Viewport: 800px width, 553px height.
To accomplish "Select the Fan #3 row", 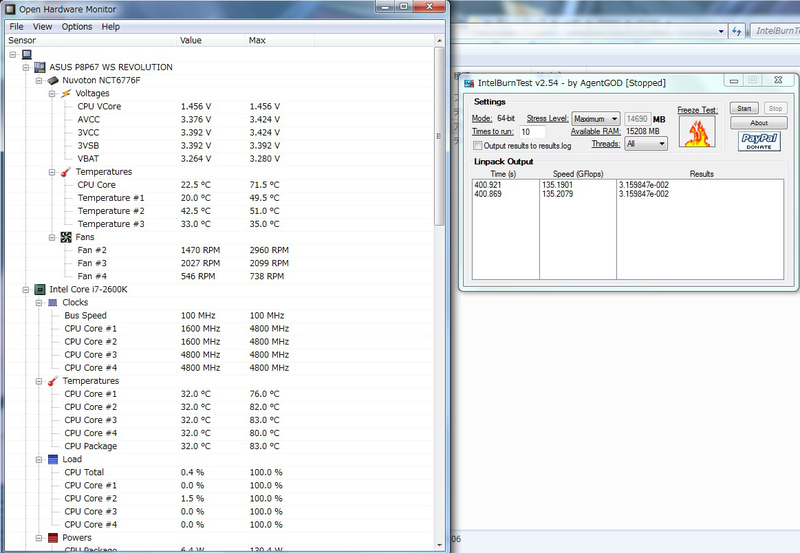I will click(219, 263).
